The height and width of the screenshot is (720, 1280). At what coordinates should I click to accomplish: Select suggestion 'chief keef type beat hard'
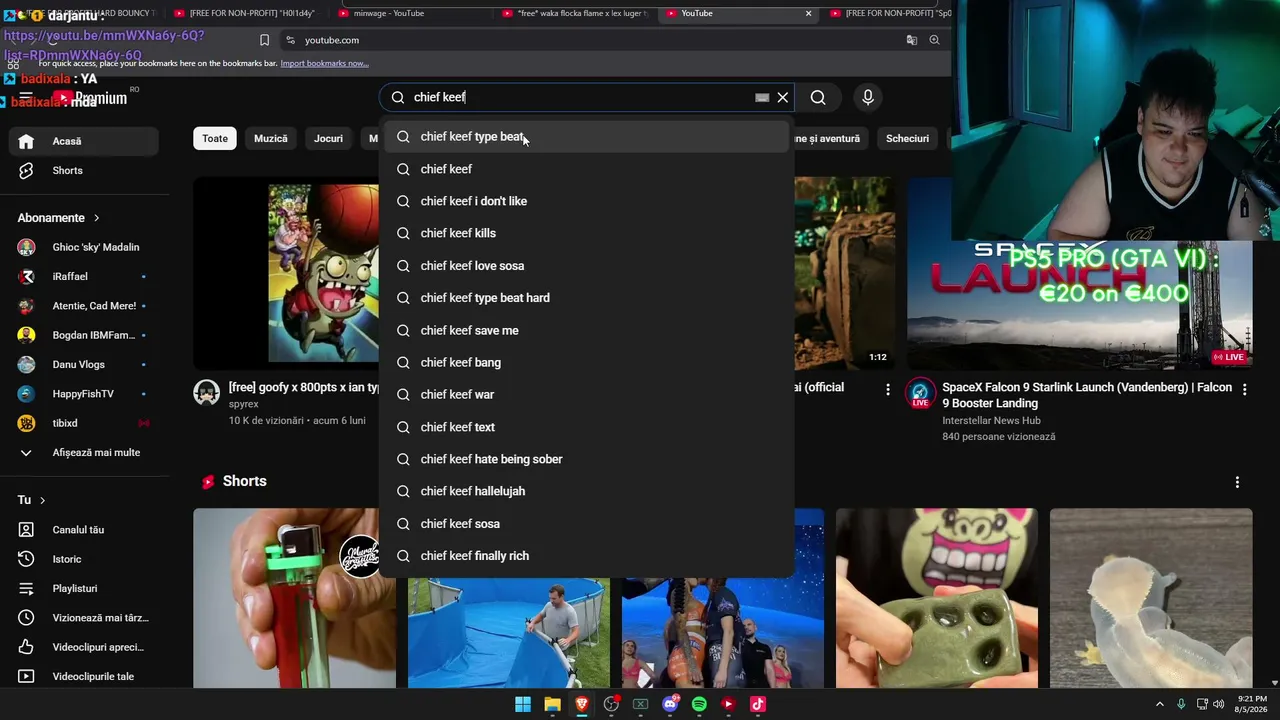(586, 298)
